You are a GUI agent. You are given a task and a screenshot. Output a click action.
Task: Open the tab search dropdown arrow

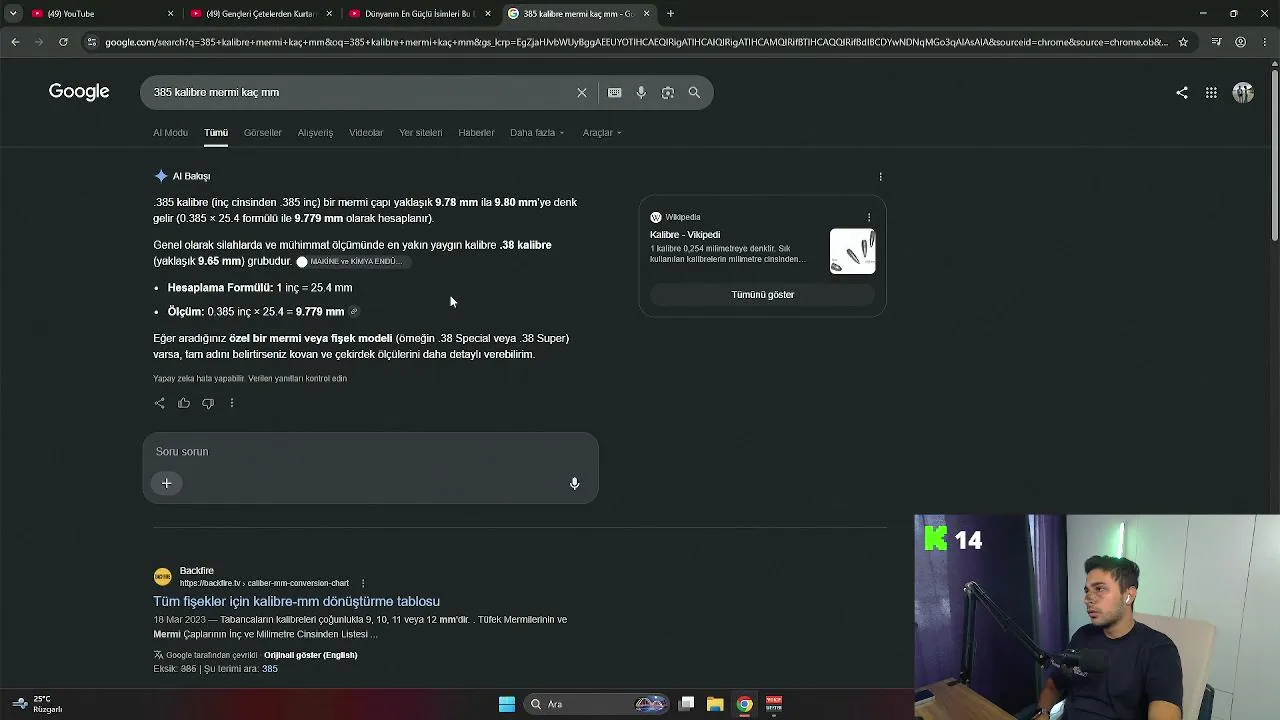point(13,14)
